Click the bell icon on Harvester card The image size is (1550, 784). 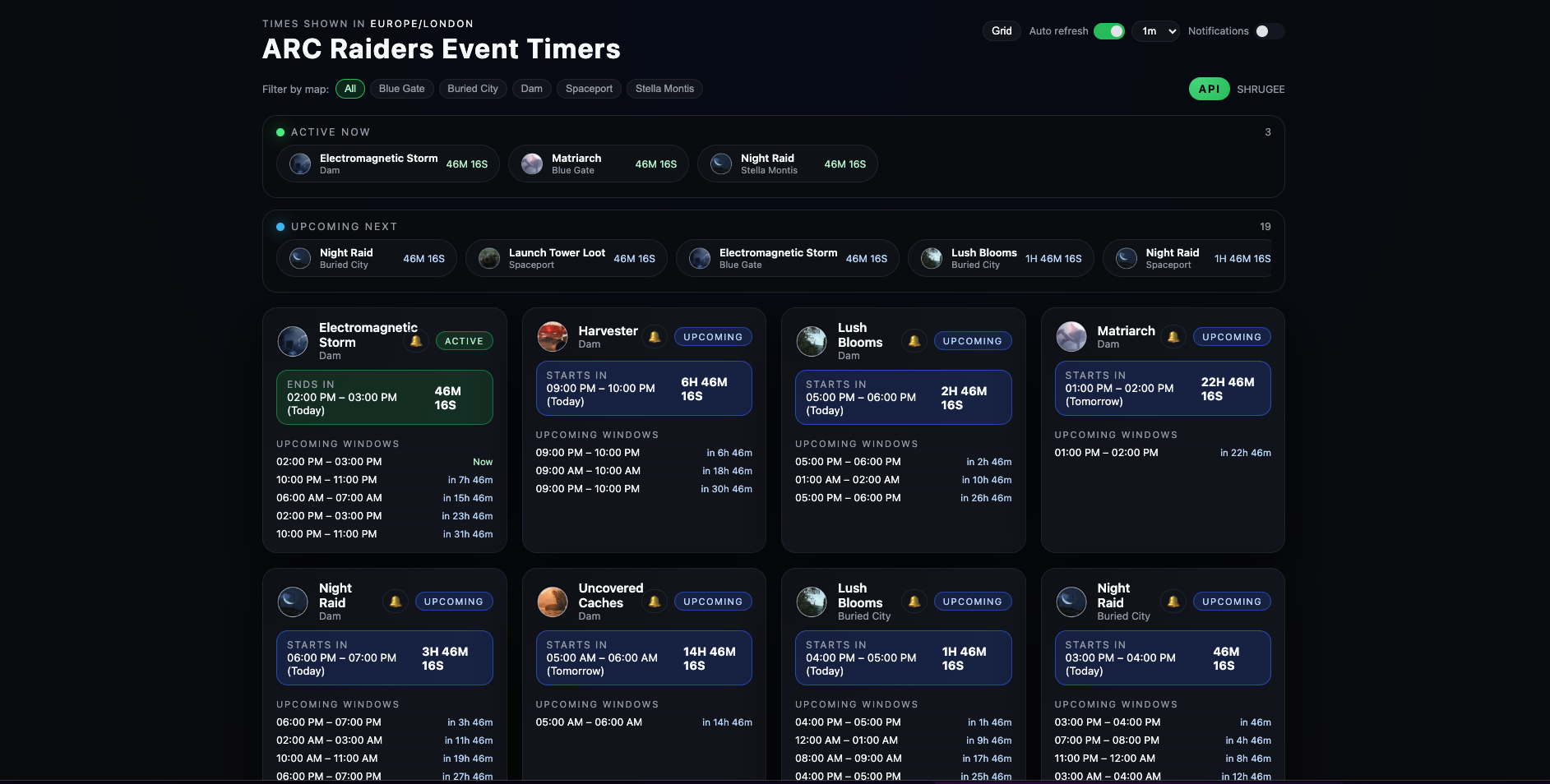pos(655,337)
